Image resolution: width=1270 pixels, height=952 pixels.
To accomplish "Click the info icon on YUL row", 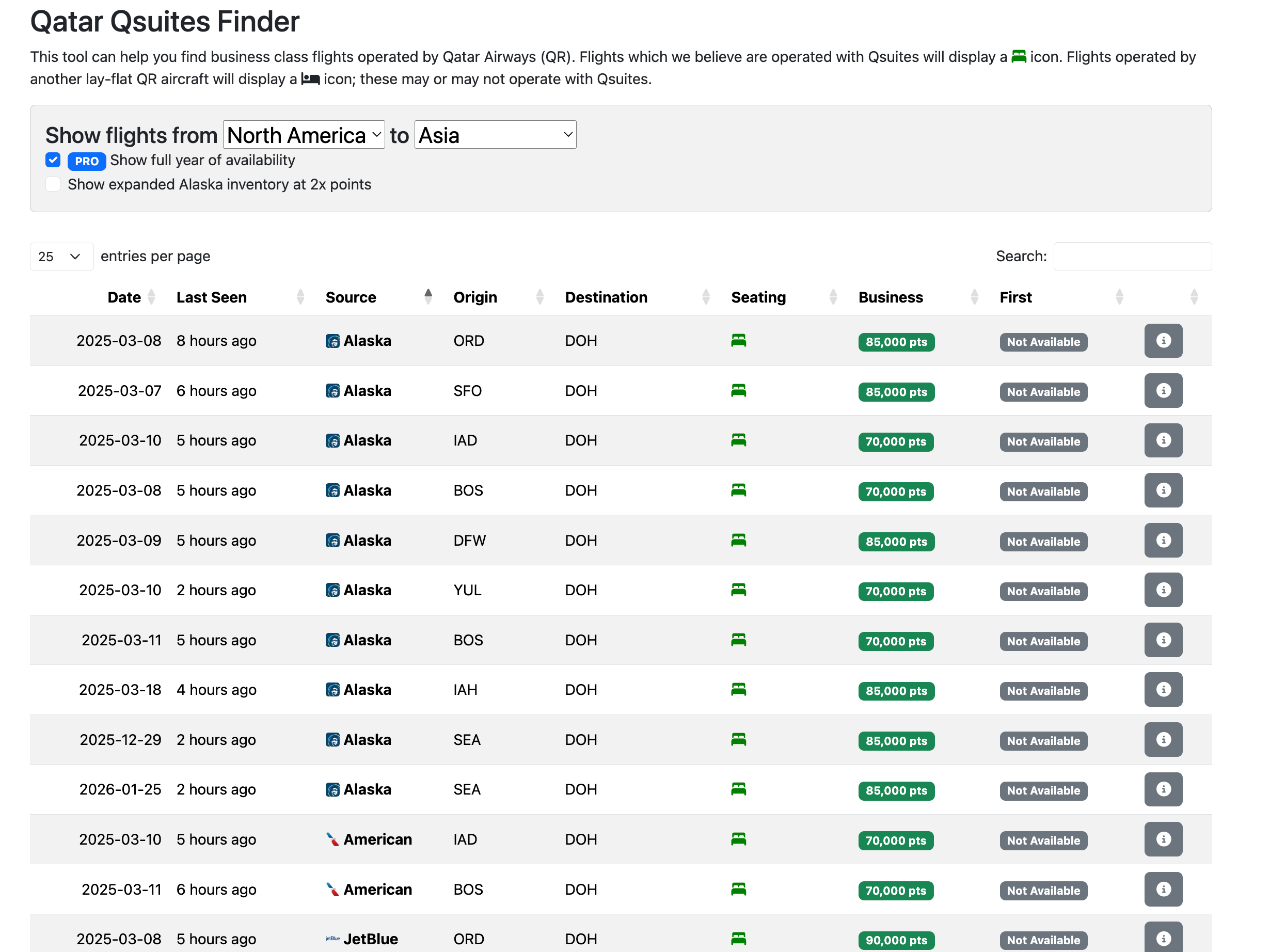I will tap(1163, 590).
